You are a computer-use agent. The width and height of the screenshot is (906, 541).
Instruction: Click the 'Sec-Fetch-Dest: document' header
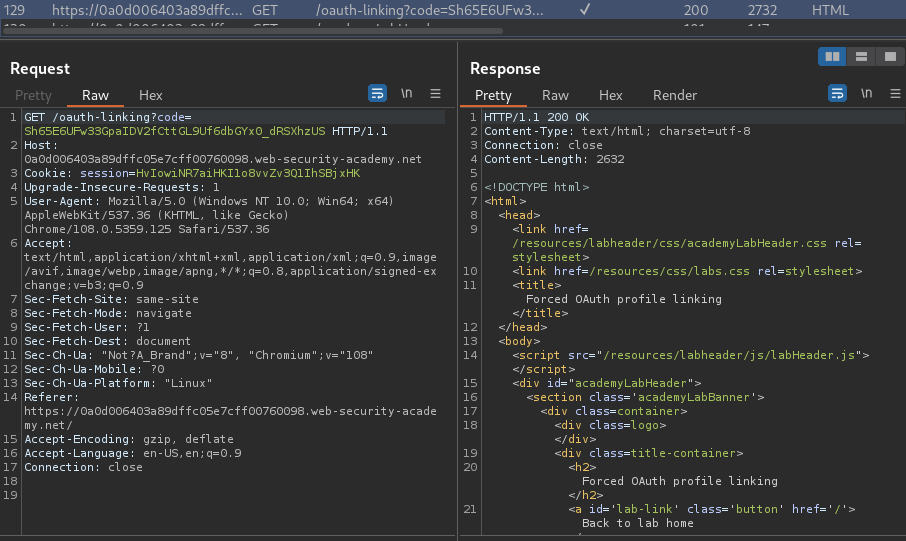[x=107, y=341]
